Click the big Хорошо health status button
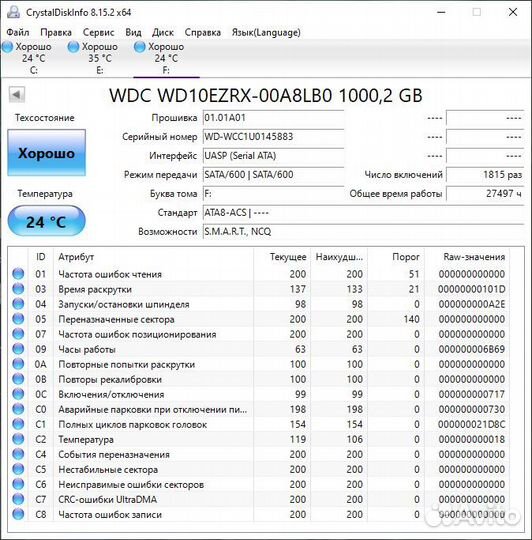532x540 pixels. (46, 153)
